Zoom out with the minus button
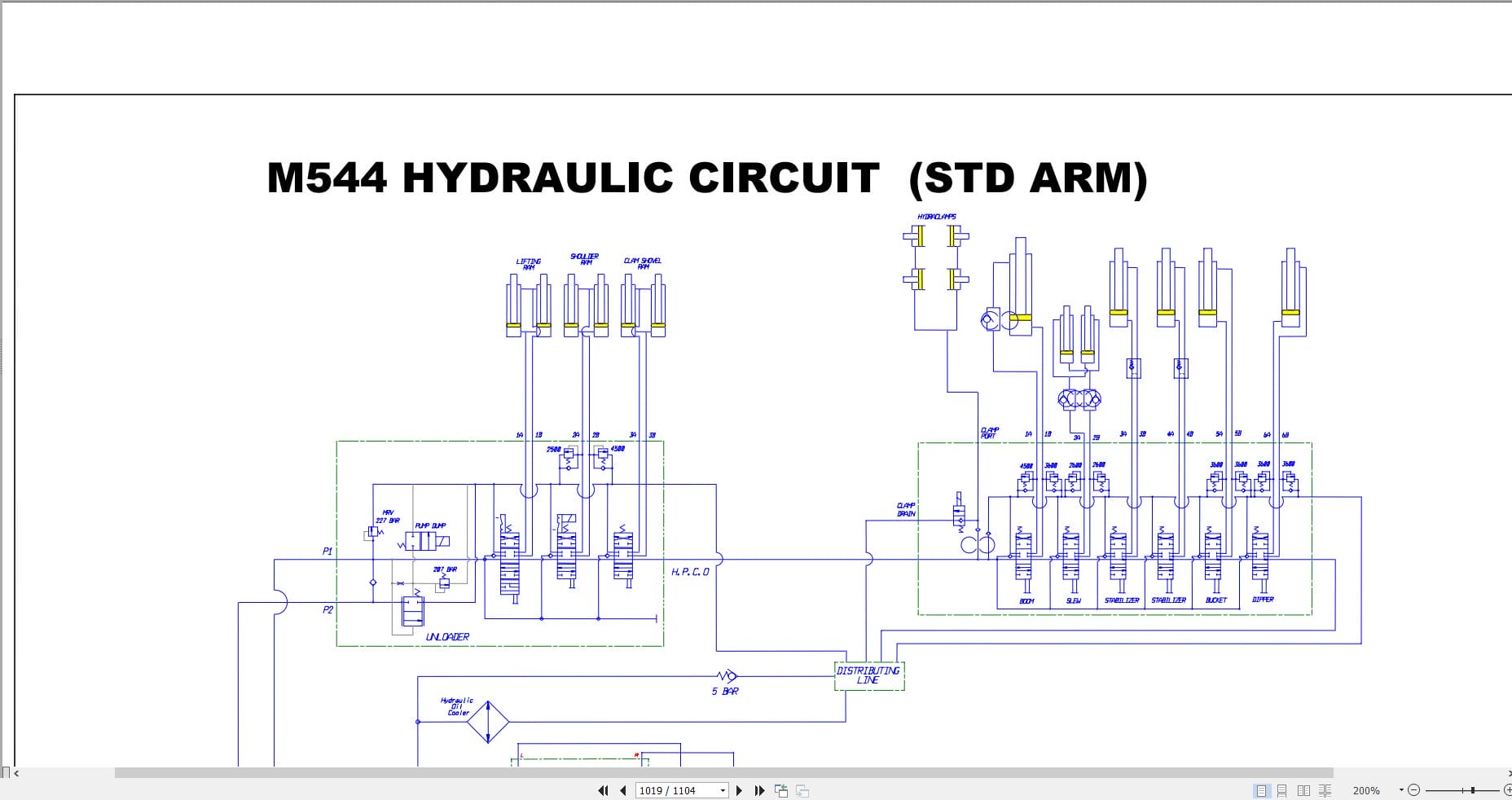The width and height of the screenshot is (1512, 800). point(1414,790)
